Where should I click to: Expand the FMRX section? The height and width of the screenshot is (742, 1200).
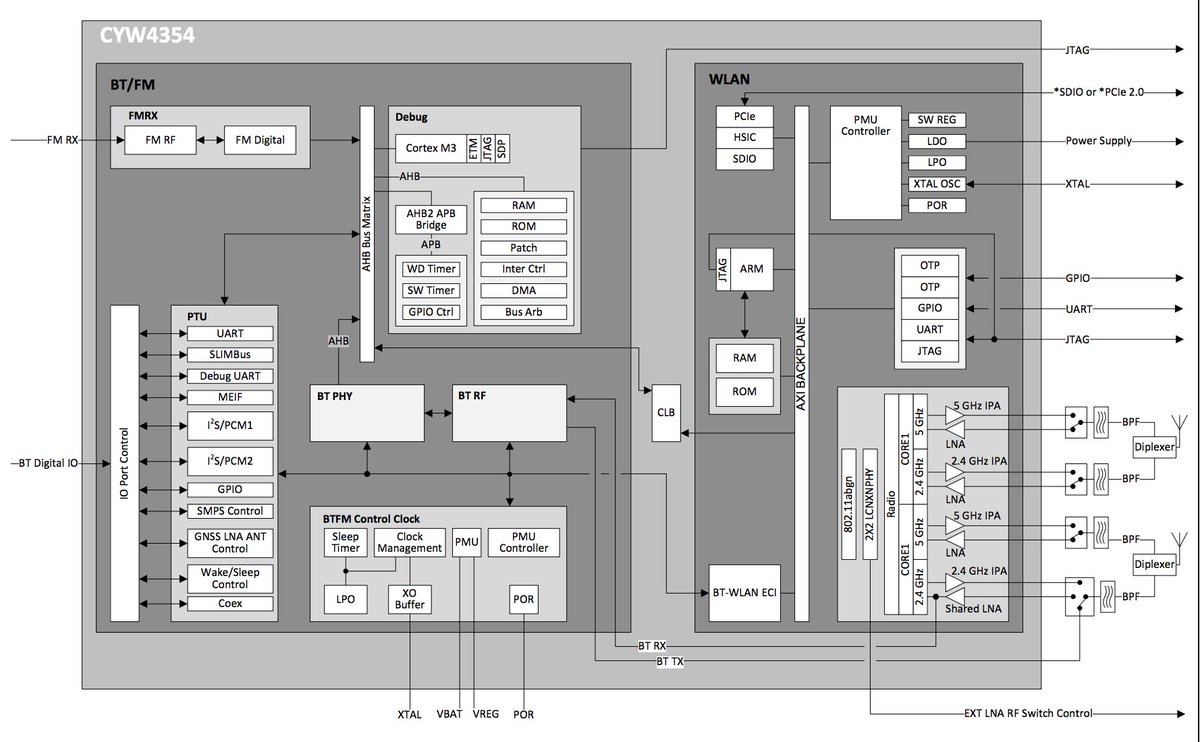[143, 115]
